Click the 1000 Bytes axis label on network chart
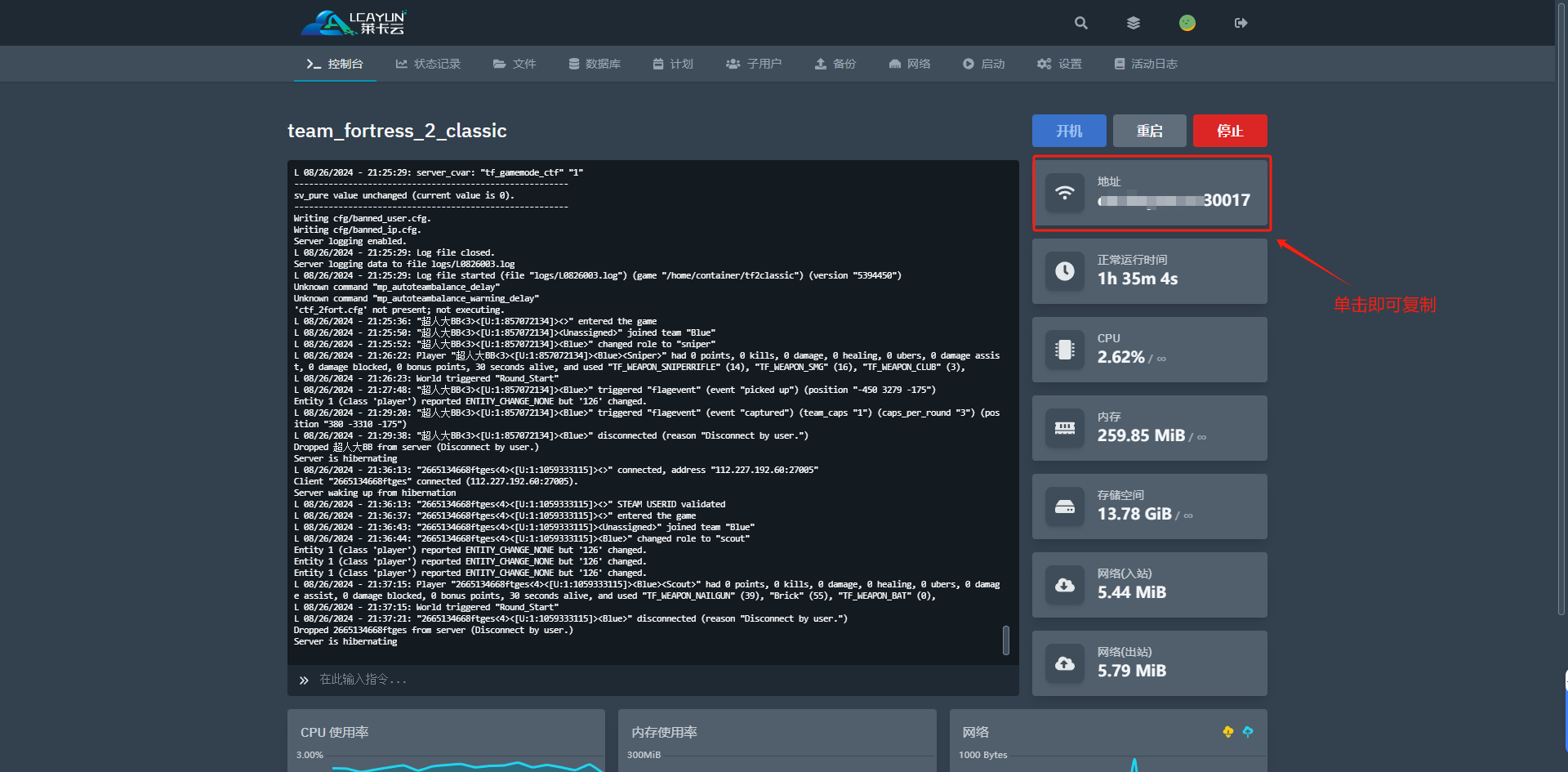The height and width of the screenshot is (772, 1568). [983, 755]
